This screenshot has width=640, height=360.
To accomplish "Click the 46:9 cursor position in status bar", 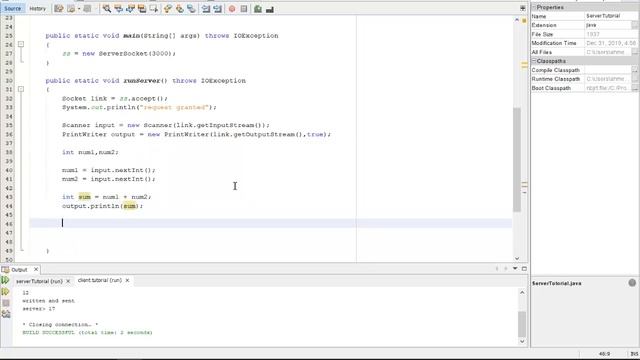I will coord(604,354).
